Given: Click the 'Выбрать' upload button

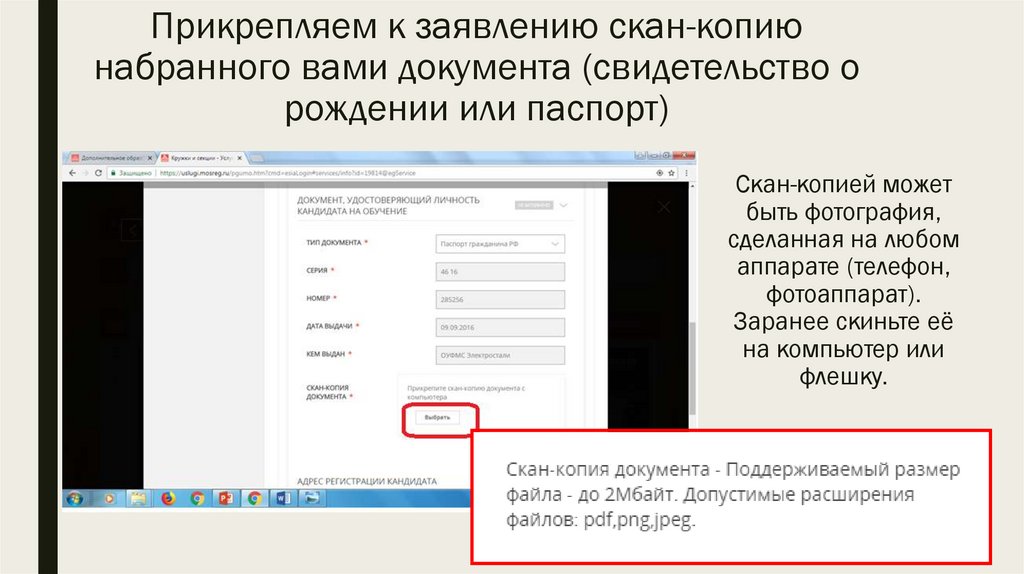Looking at the screenshot, I should 438,417.
